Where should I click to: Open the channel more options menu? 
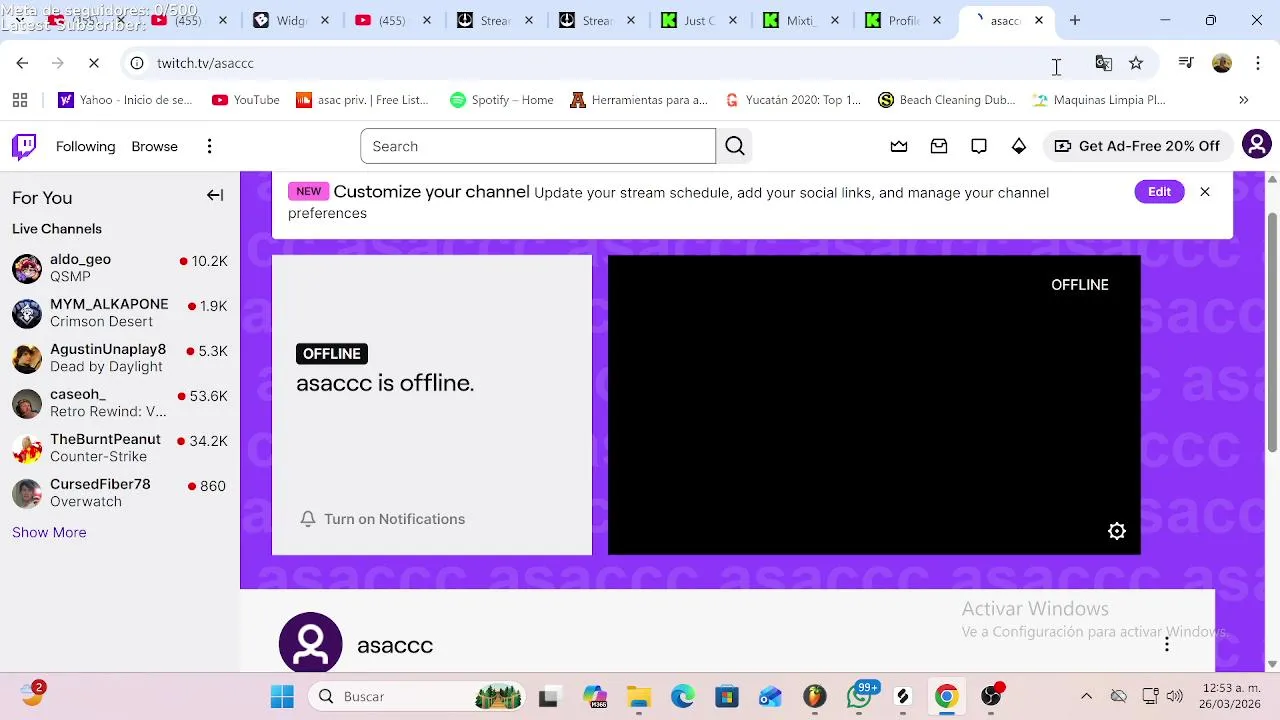[x=1166, y=645]
